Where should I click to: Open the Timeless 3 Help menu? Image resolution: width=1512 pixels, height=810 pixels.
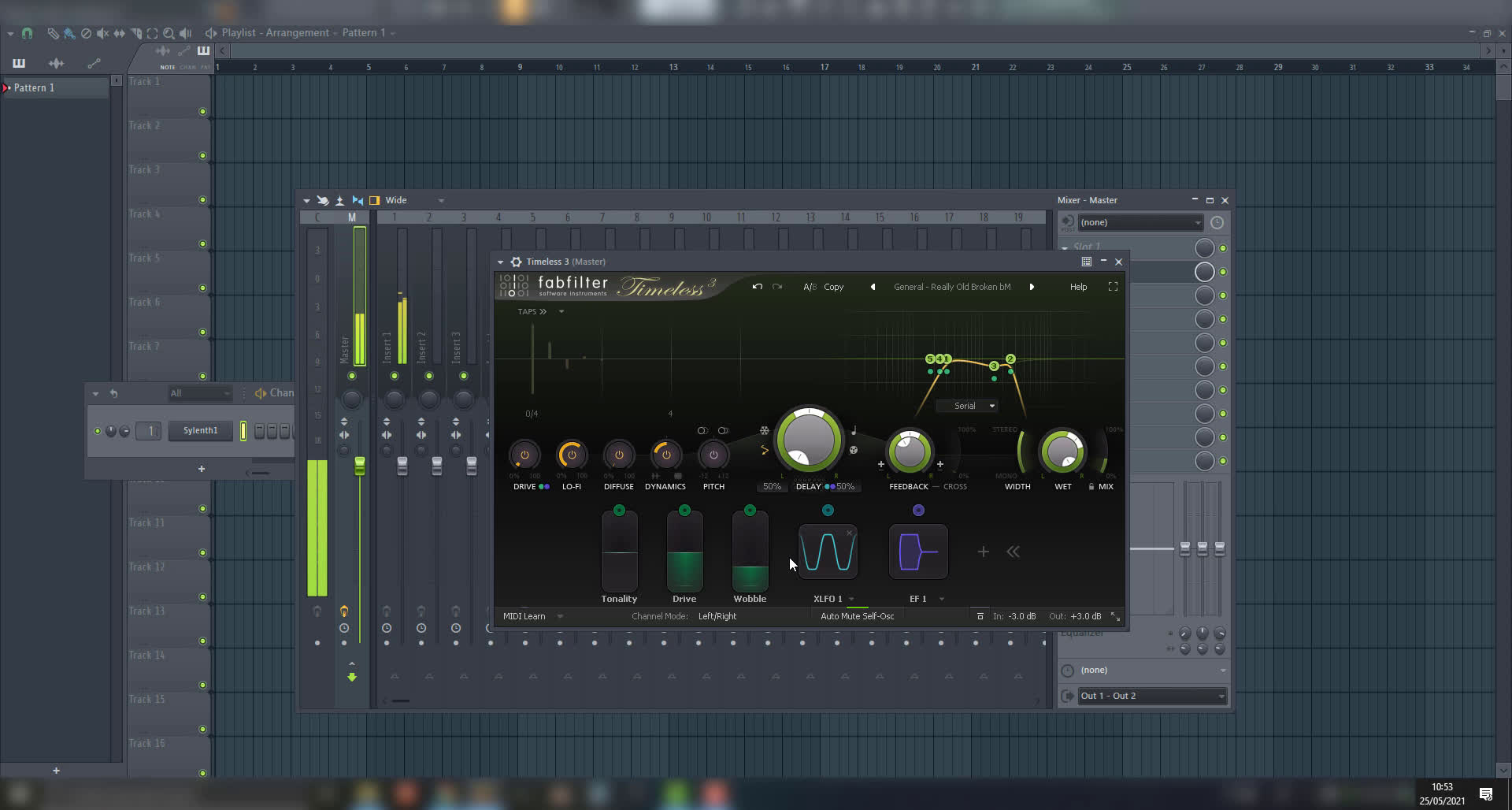coord(1078,287)
